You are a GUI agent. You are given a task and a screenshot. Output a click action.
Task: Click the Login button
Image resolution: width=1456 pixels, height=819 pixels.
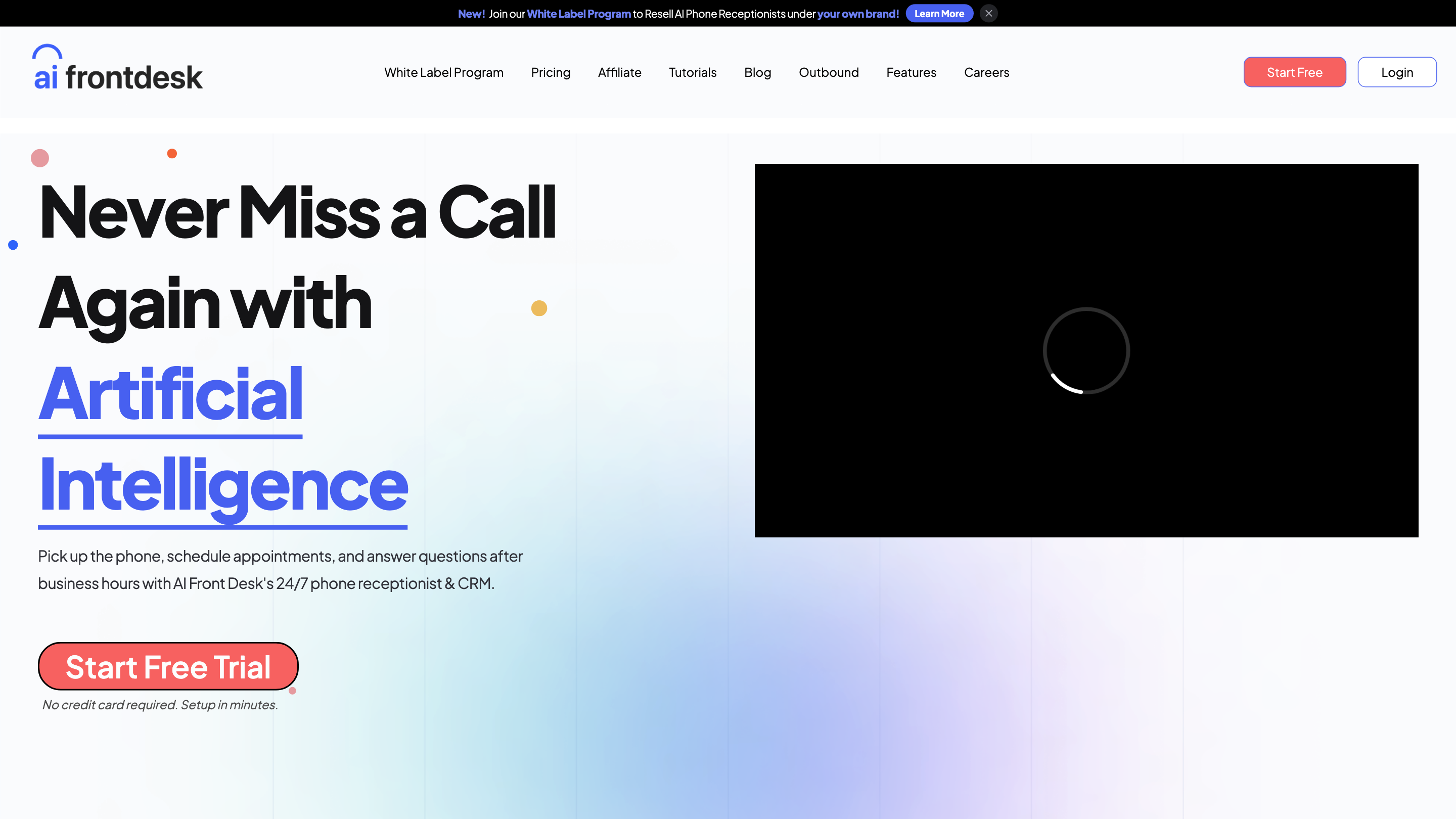(x=1397, y=72)
